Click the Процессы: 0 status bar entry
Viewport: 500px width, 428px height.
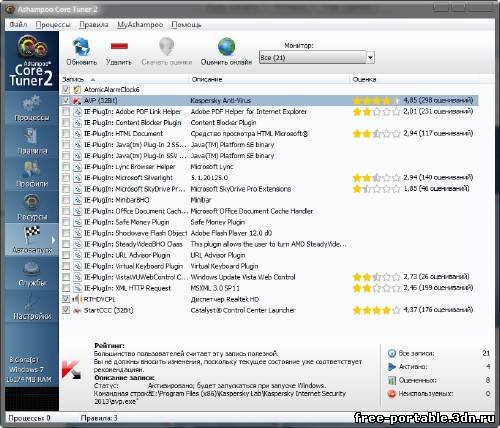click(x=29, y=418)
